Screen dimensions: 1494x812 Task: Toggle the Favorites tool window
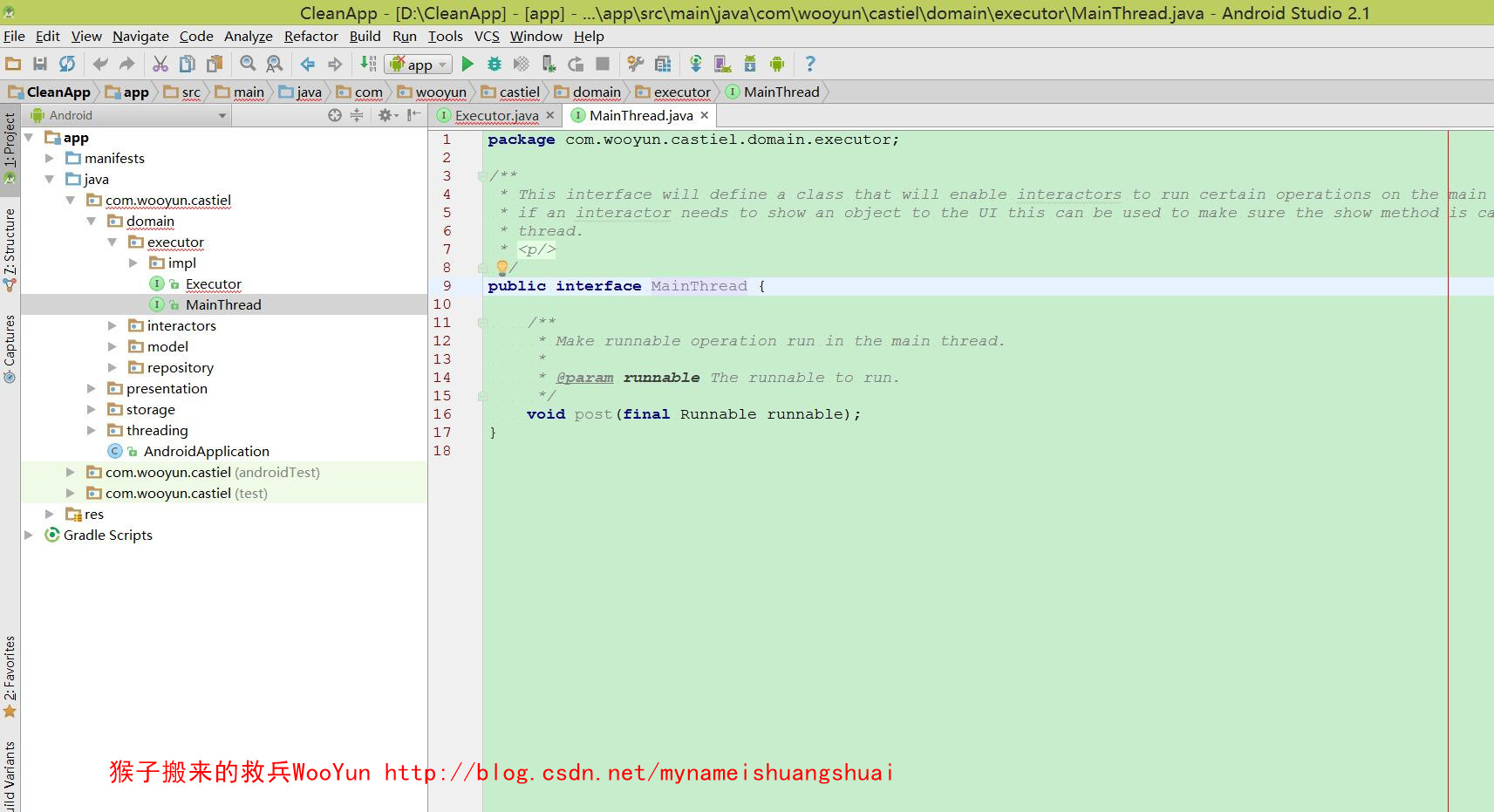click(x=10, y=669)
